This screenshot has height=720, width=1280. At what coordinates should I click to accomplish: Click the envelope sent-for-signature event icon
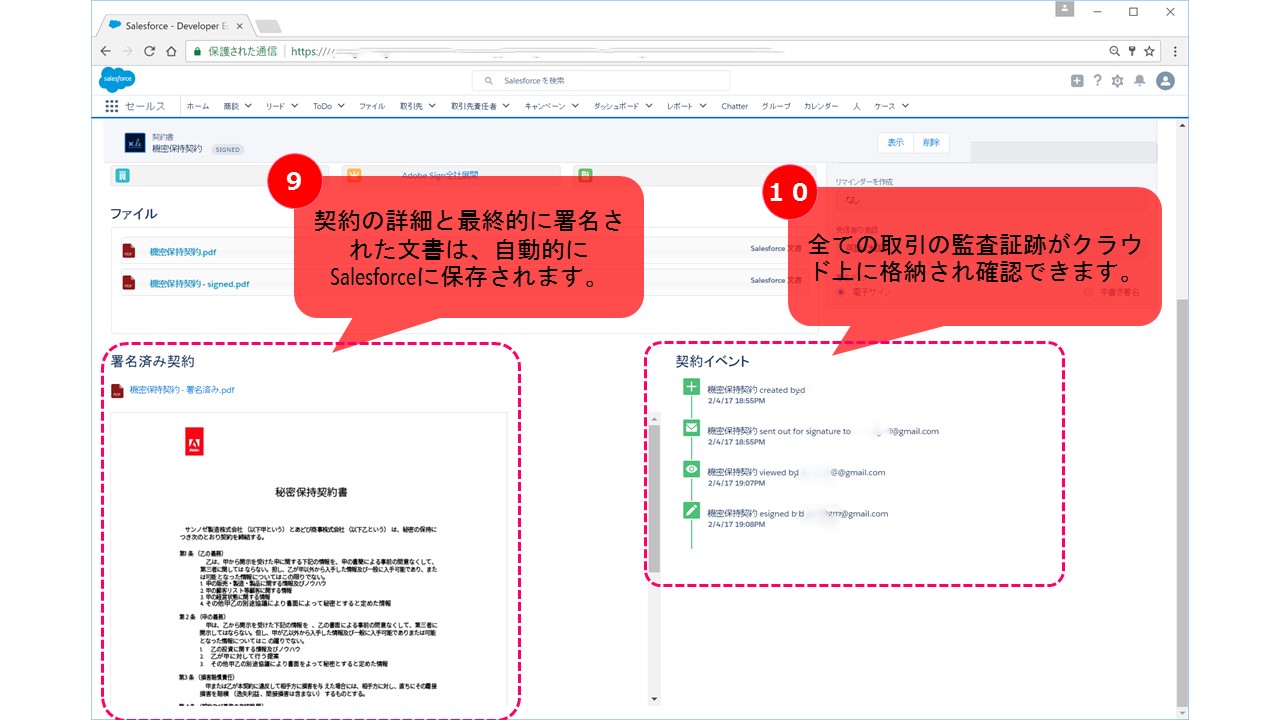click(x=691, y=428)
